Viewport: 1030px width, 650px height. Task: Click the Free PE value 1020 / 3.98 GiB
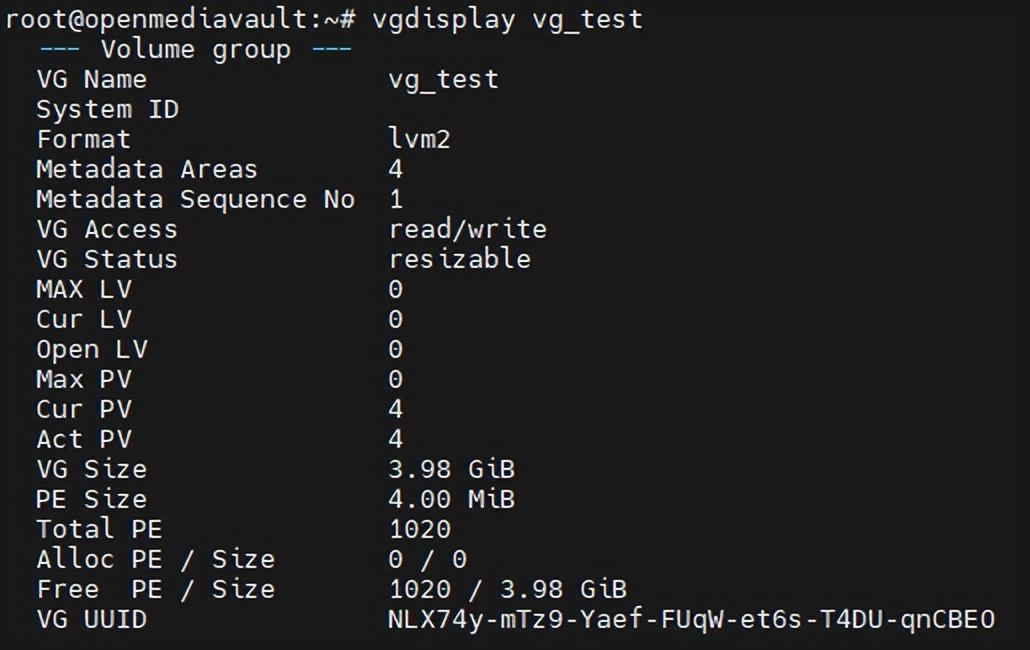(508, 590)
